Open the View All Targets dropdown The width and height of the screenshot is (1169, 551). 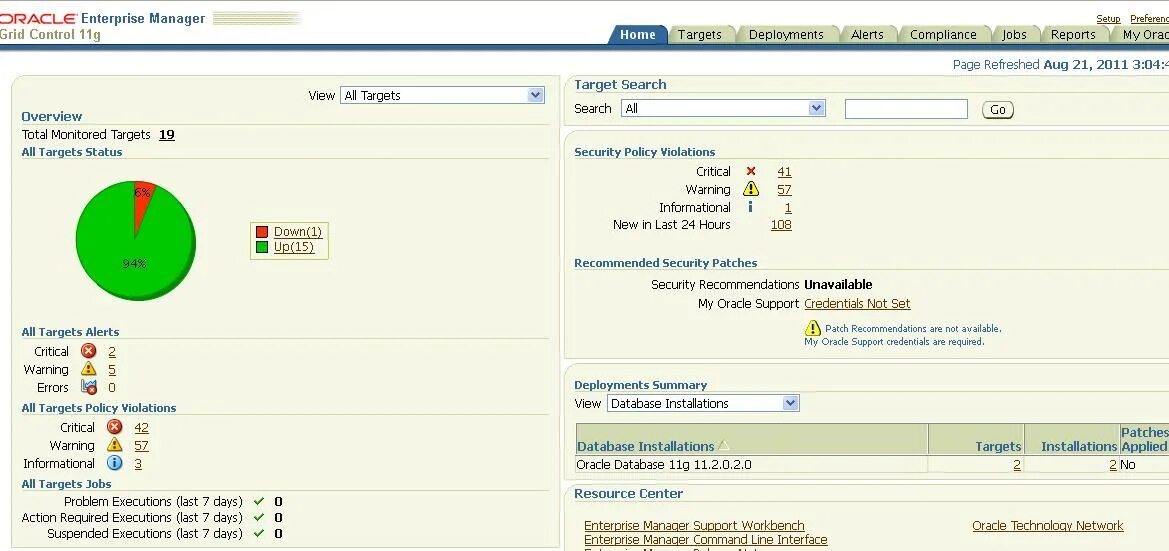click(x=442, y=95)
